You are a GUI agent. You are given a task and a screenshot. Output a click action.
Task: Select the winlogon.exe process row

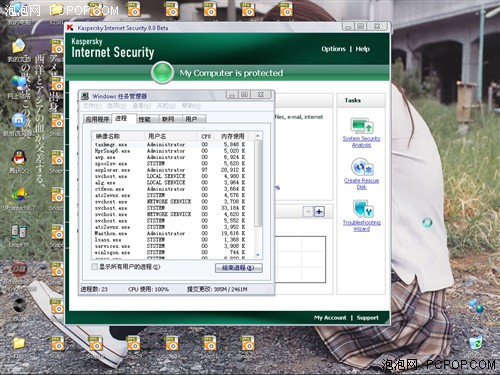[173, 252]
